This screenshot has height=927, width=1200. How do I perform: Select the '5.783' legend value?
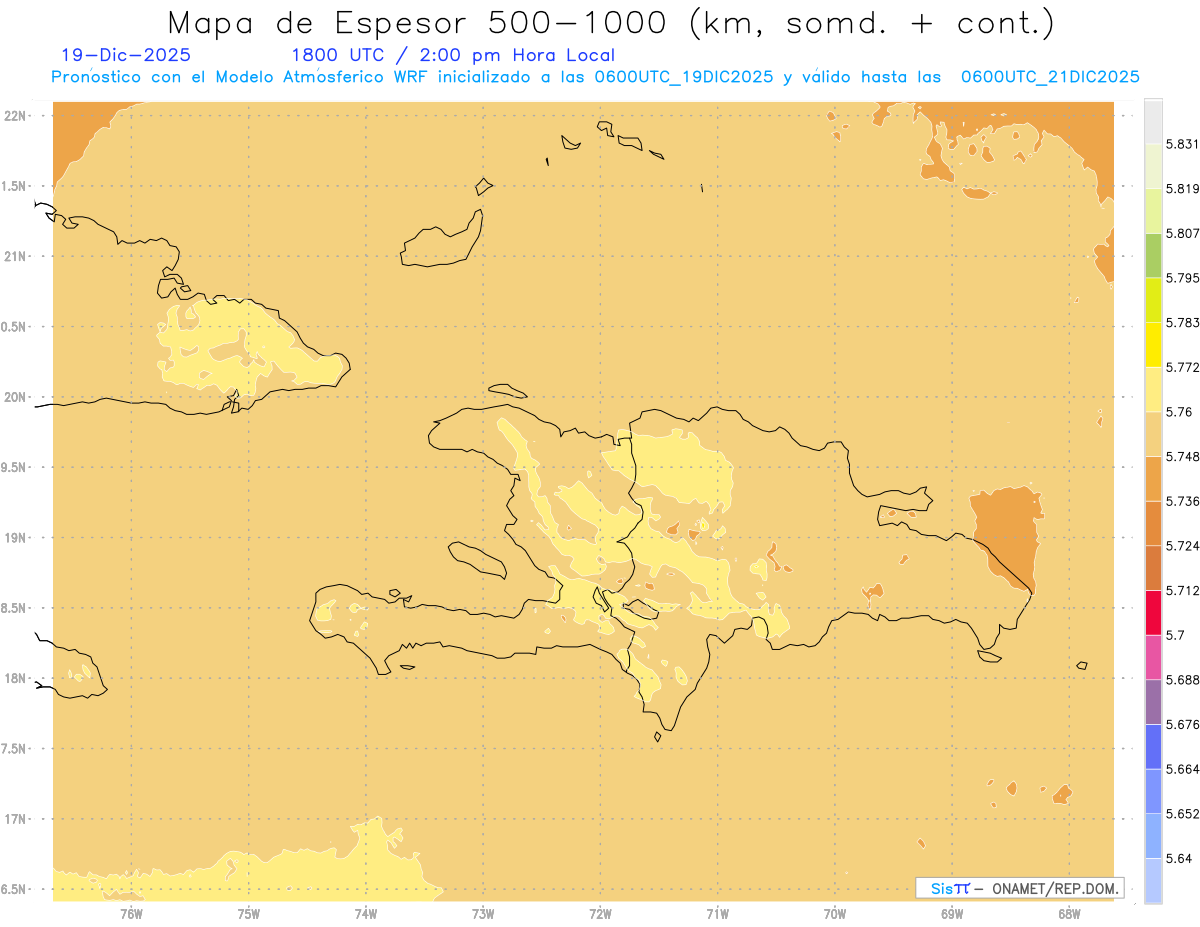pos(1182,322)
